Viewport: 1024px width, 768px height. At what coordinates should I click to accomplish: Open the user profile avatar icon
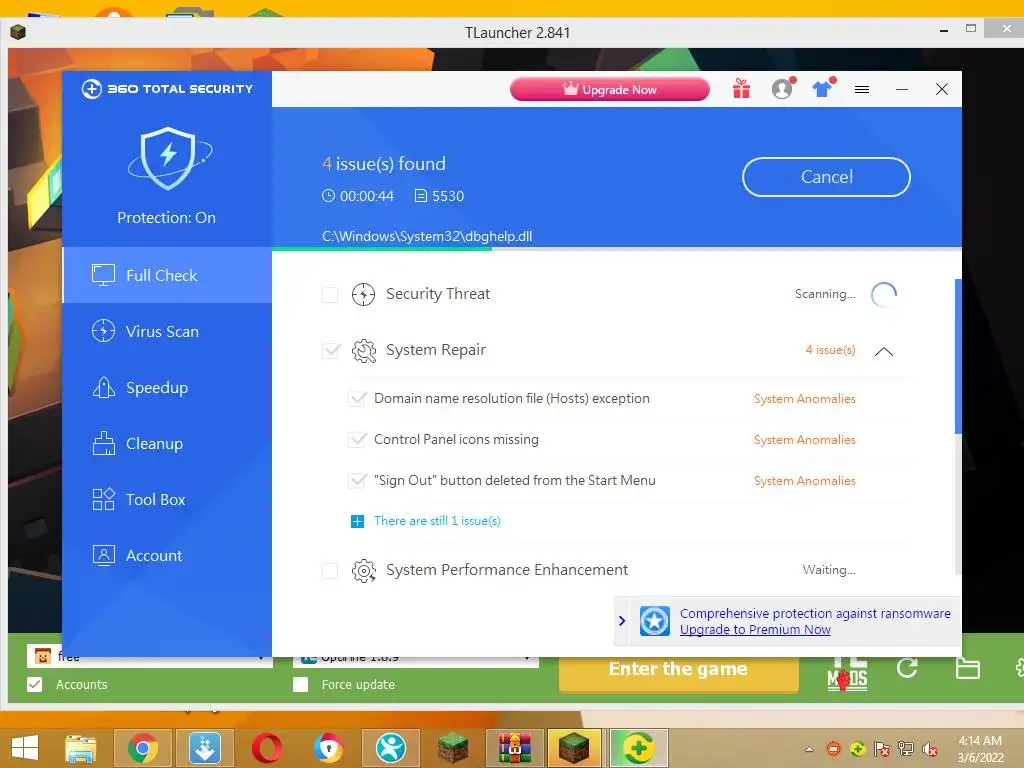pyautogui.click(x=782, y=89)
